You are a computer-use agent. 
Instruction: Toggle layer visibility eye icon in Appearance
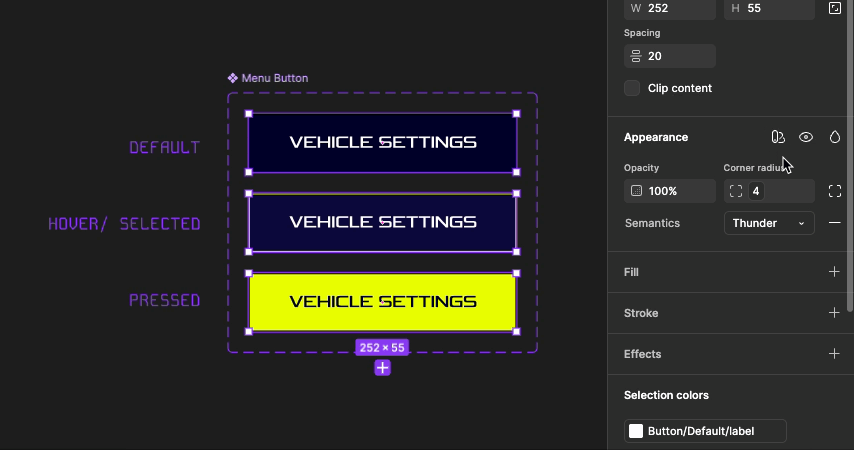coord(806,137)
